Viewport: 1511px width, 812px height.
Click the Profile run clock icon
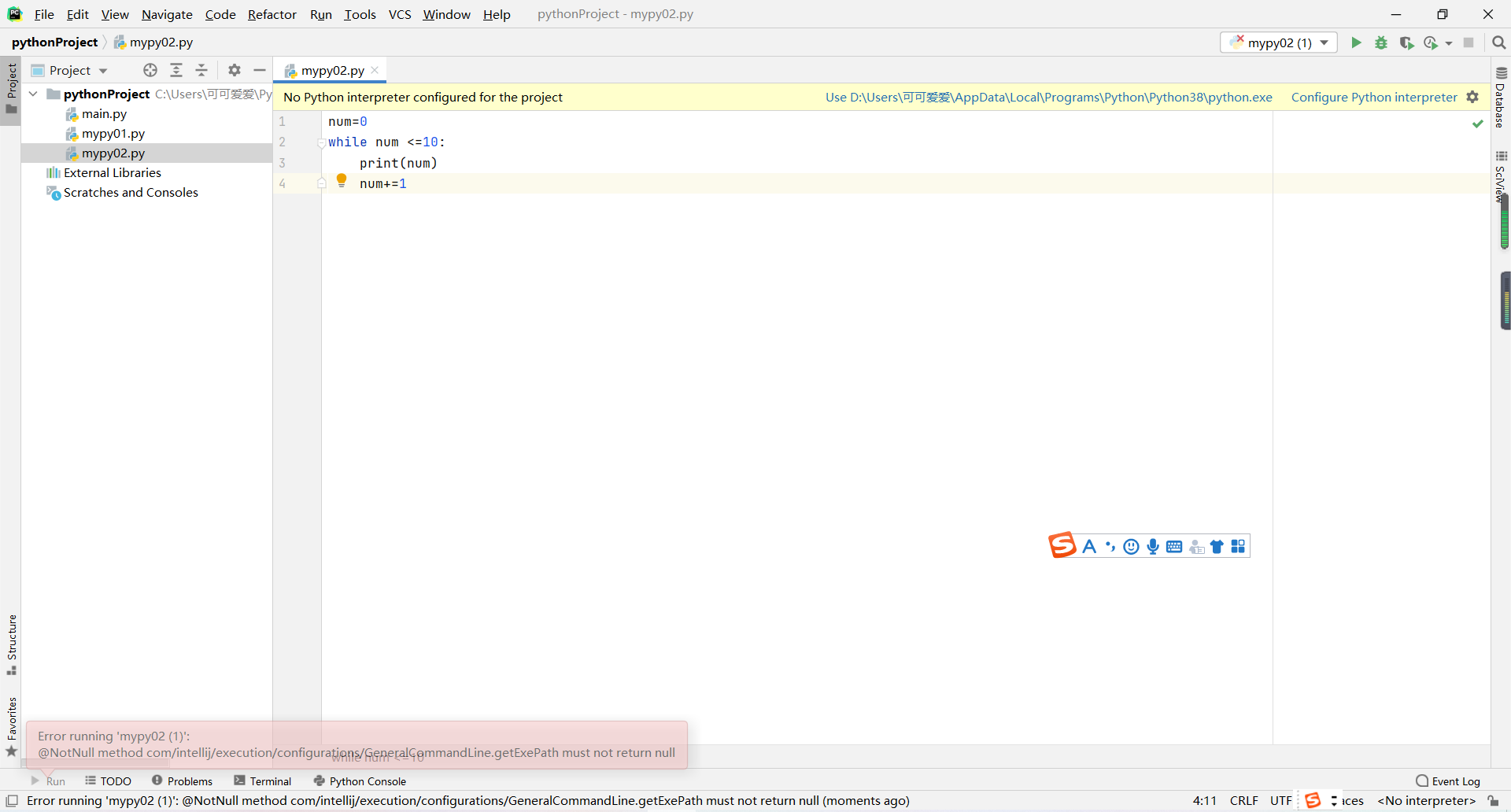coord(1431,42)
